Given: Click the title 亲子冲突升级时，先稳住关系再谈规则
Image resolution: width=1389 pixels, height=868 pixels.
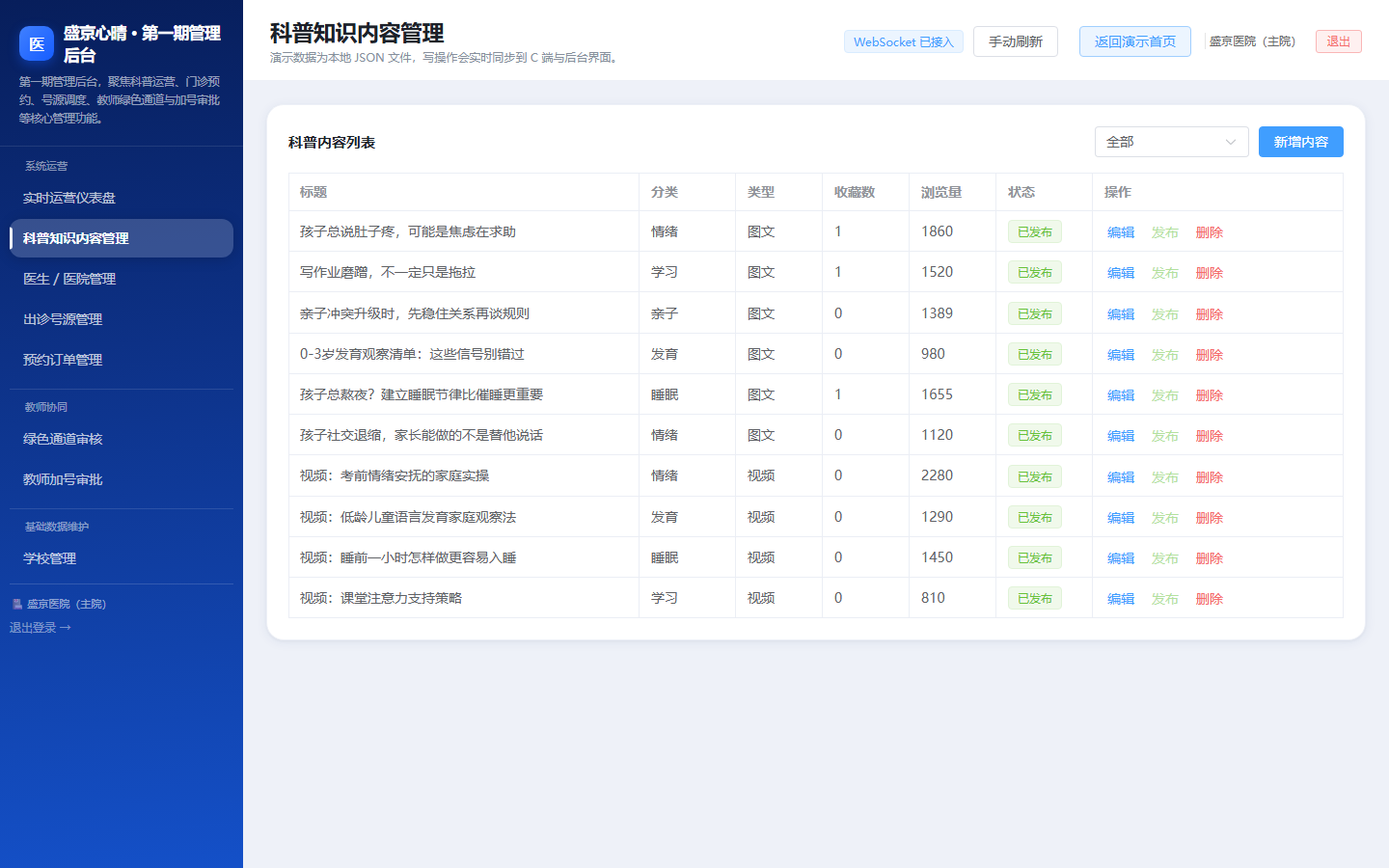Looking at the screenshot, I should (414, 313).
